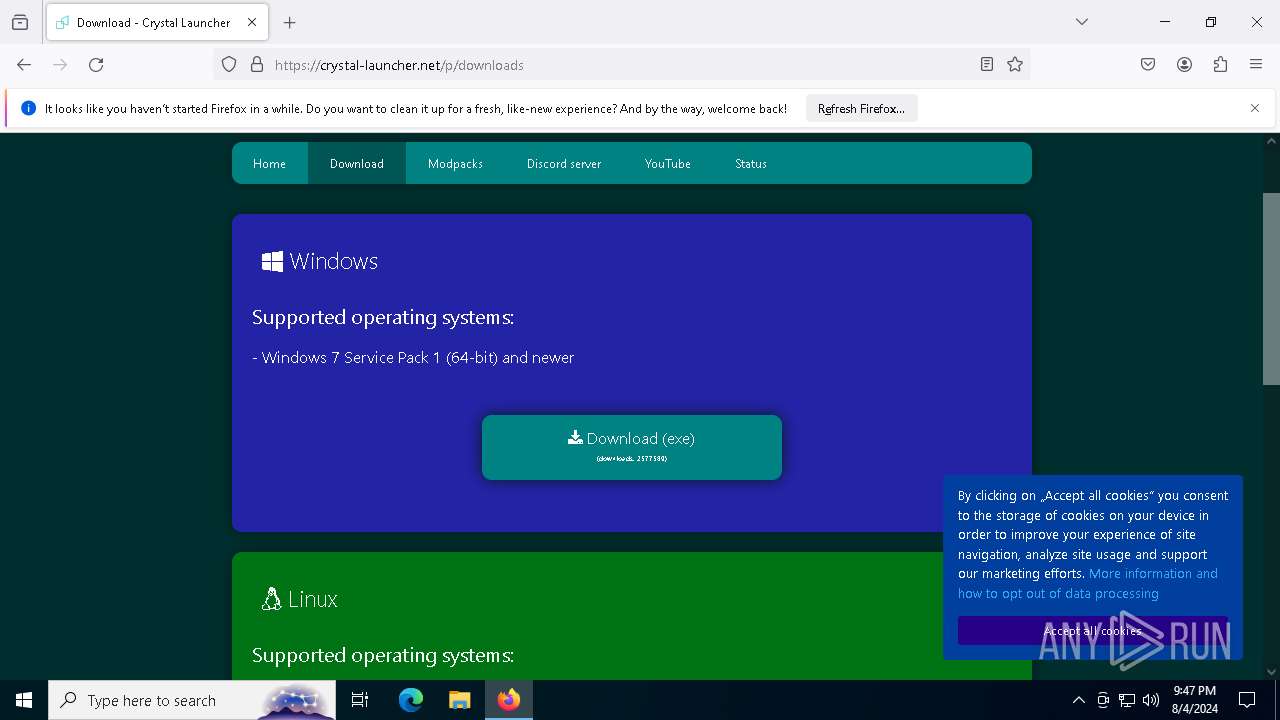Click the Linux heading text
Image resolution: width=1280 pixels, height=720 pixels.
(313, 599)
